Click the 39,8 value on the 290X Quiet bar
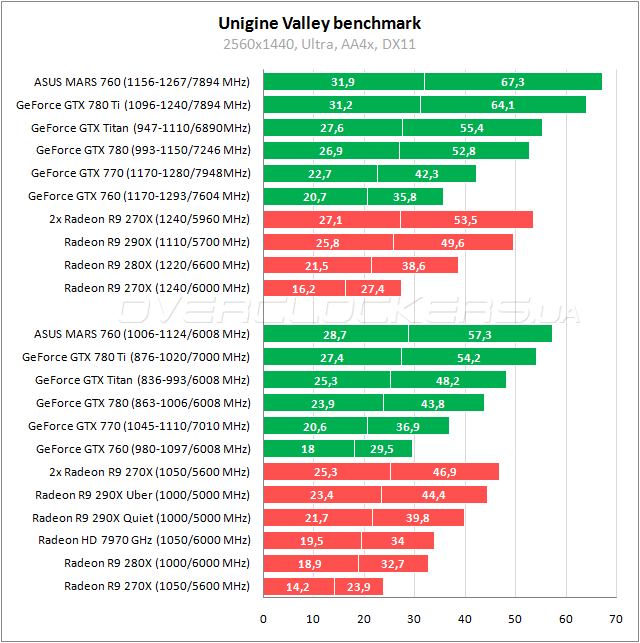Image resolution: width=640 pixels, height=643 pixels. point(418,517)
